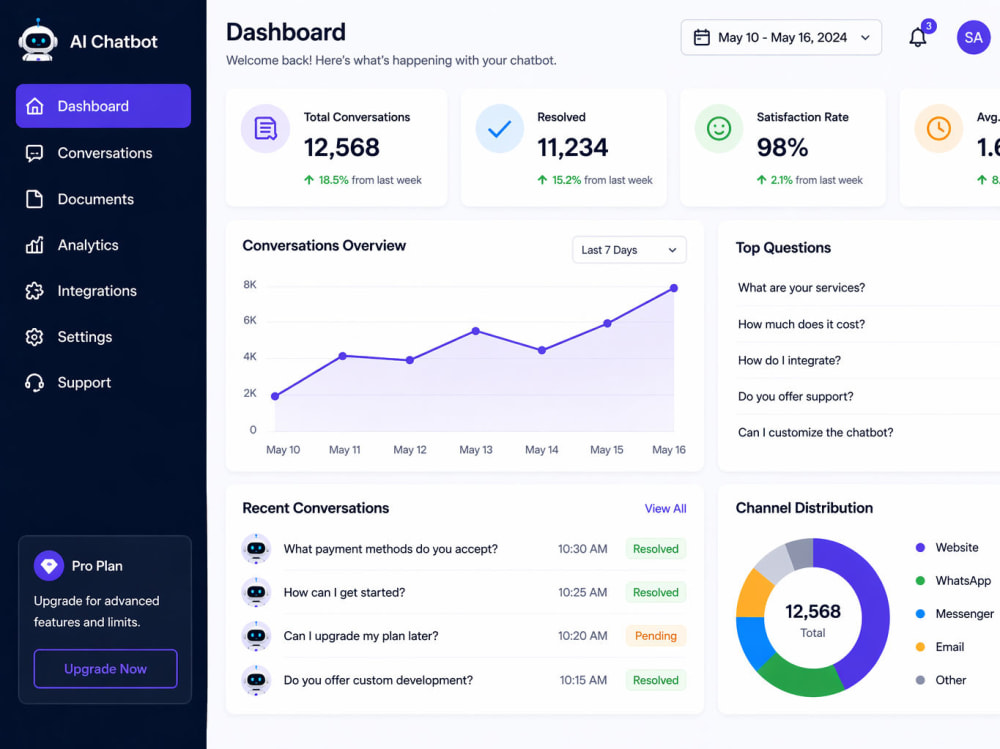This screenshot has height=749, width=1000.
Task: Open the May 10 - May 16, 2024 date dropdown
Action: pos(781,38)
